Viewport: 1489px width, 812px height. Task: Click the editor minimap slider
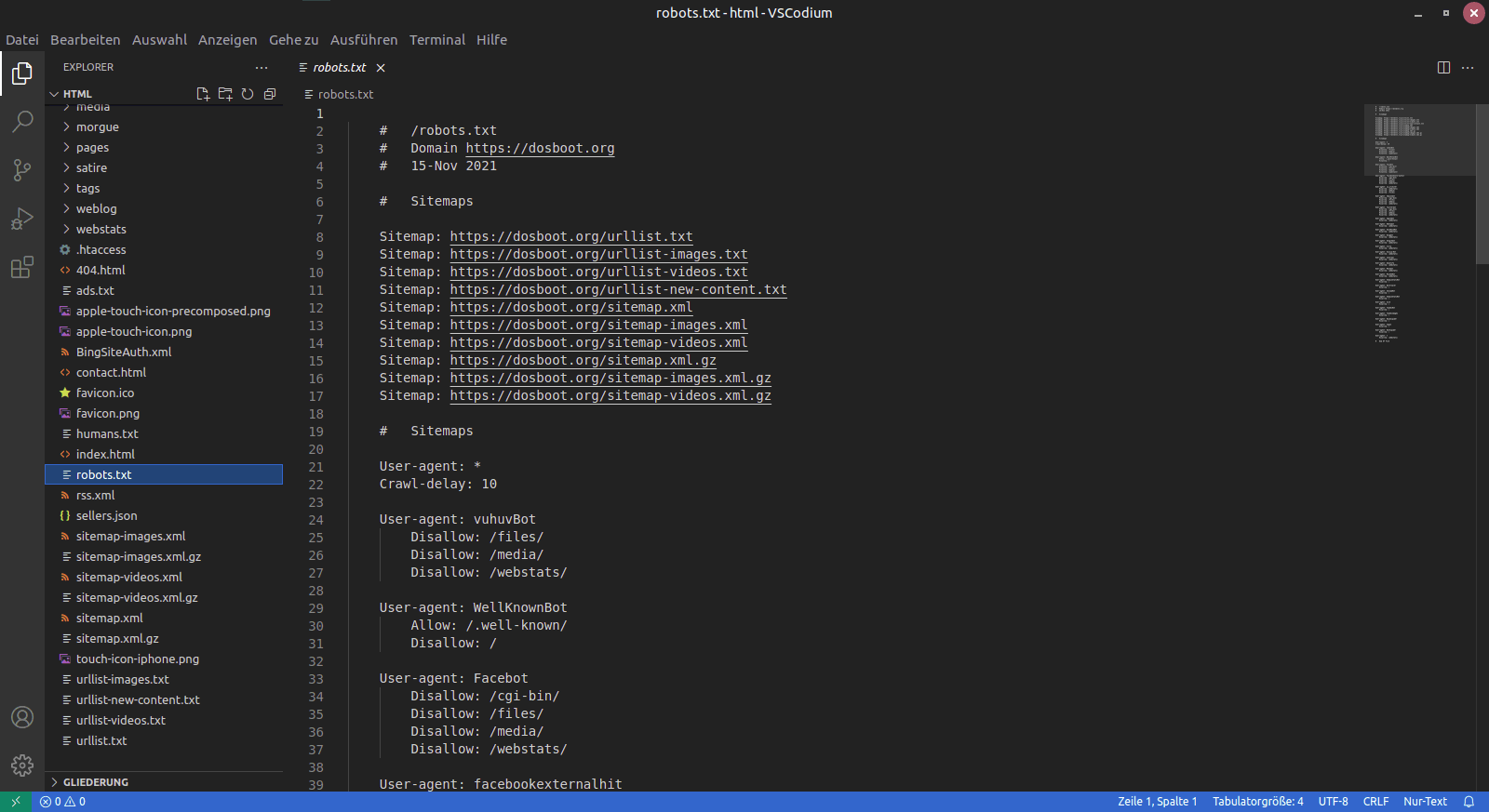tap(1420, 140)
